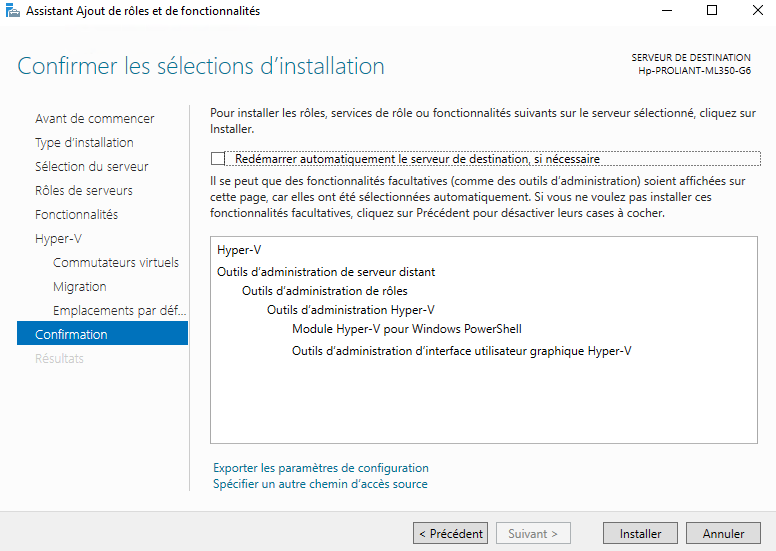Image resolution: width=776 pixels, height=551 pixels.
Task: Maximize the wizard window
Action: point(712,11)
